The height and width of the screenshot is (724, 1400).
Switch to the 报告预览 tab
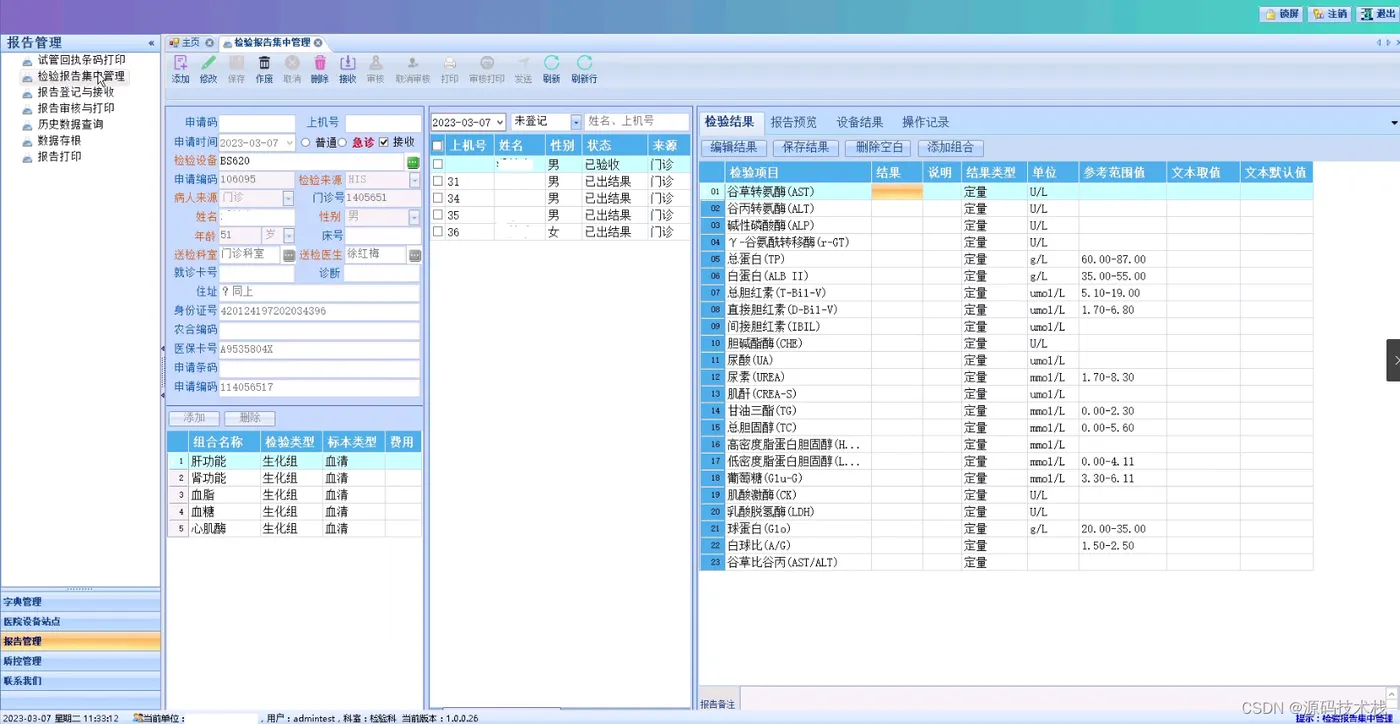pyautogui.click(x=793, y=122)
